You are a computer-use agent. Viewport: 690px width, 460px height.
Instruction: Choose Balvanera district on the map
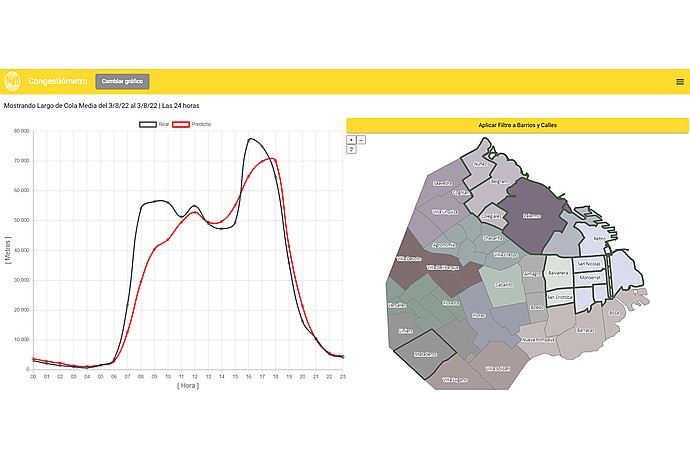[x=558, y=273]
